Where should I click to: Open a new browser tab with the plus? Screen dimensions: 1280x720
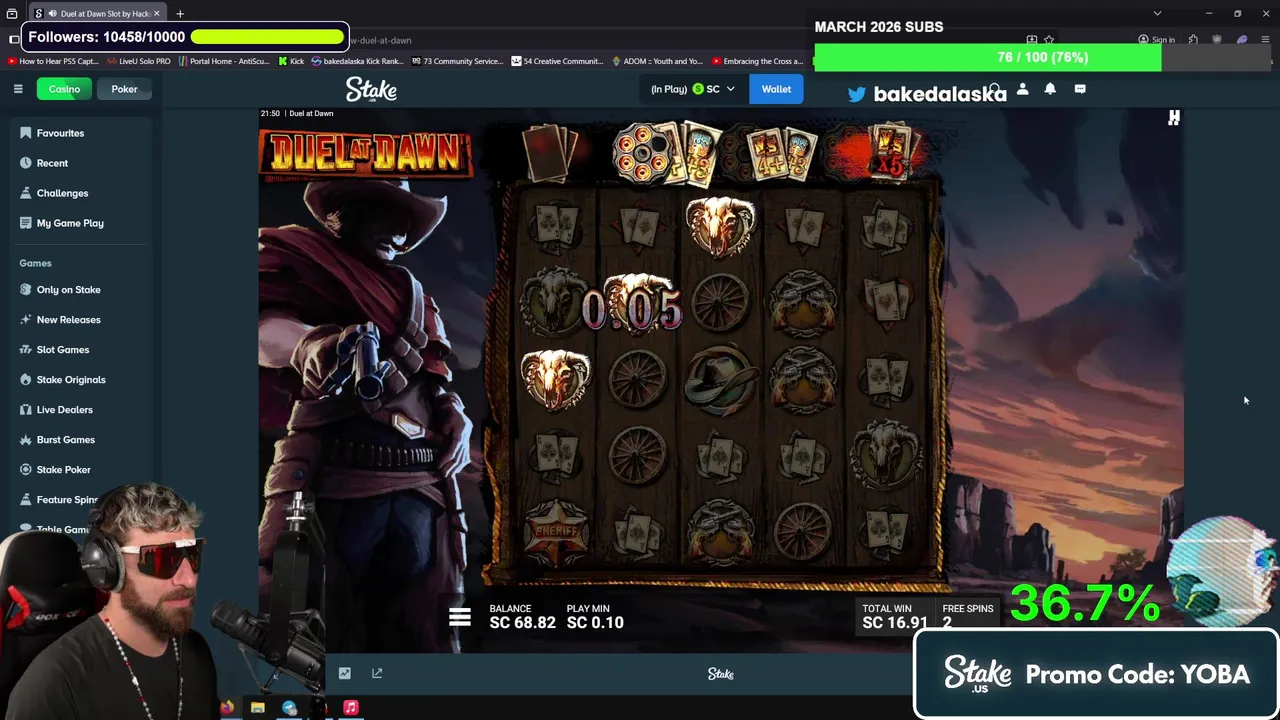point(180,14)
